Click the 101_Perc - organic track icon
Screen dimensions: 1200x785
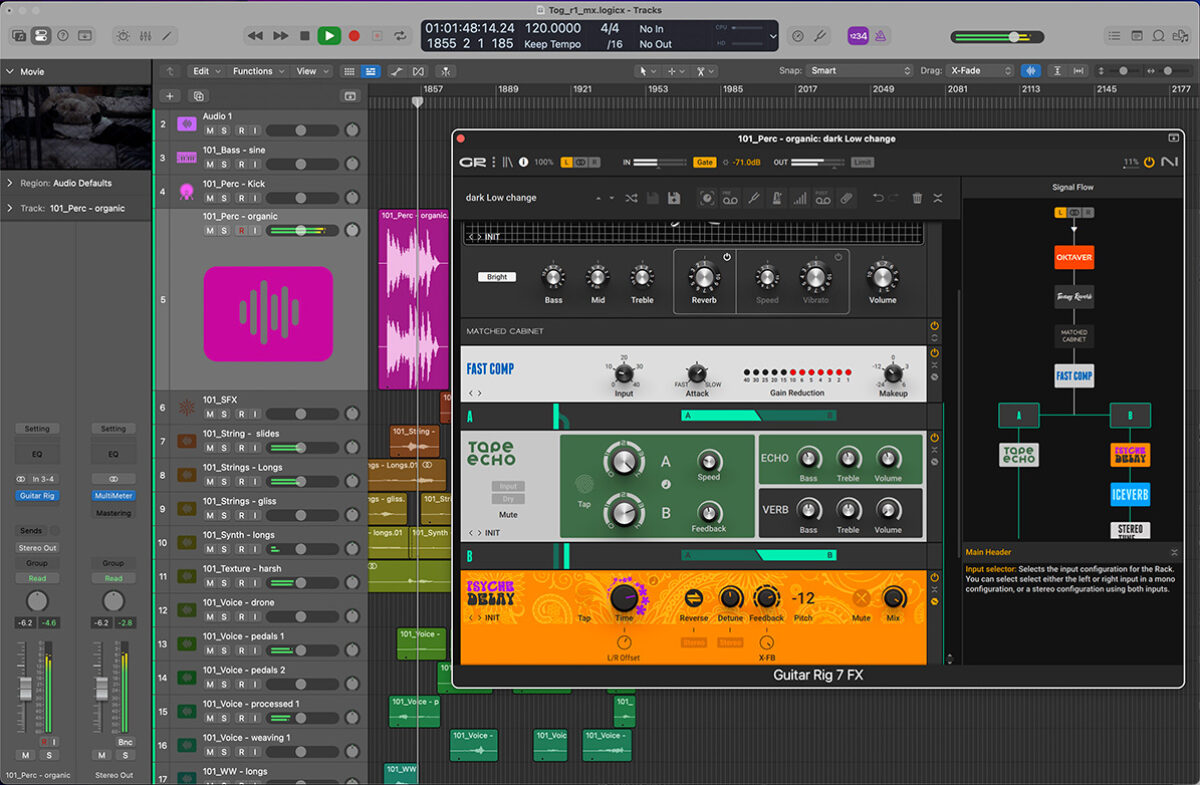268,313
